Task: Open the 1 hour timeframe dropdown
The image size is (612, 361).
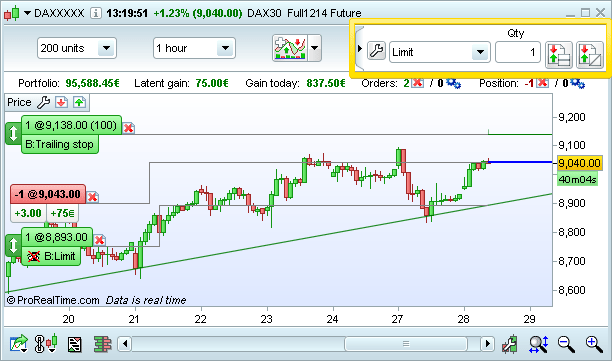Action: point(194,48)
